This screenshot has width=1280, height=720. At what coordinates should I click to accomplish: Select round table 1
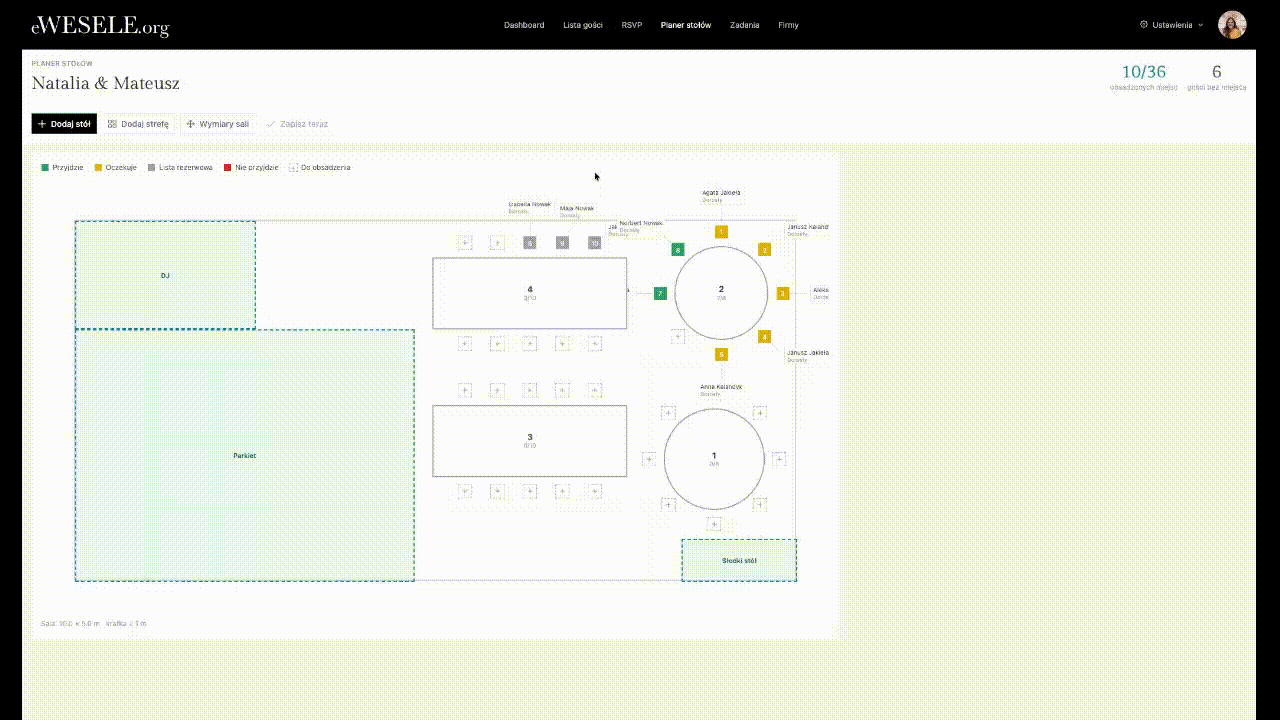tap(714, 459)
